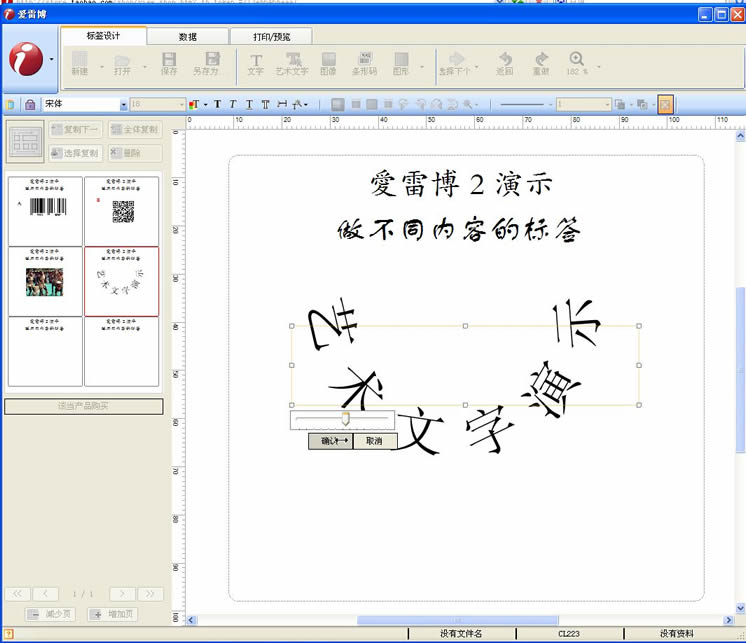Click the 没有文件名 status bar entry
The image size is (746, 643).
pos(461,633)
